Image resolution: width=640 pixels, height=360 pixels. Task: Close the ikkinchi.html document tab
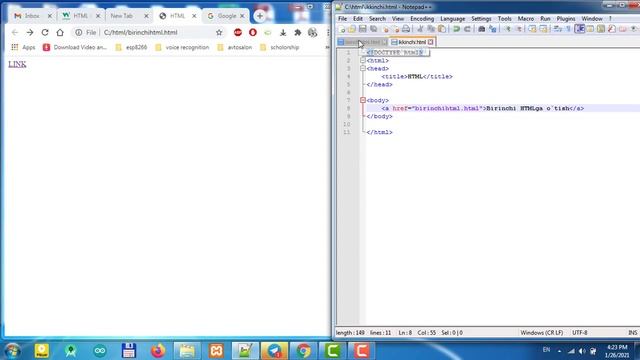coord(431,42)
